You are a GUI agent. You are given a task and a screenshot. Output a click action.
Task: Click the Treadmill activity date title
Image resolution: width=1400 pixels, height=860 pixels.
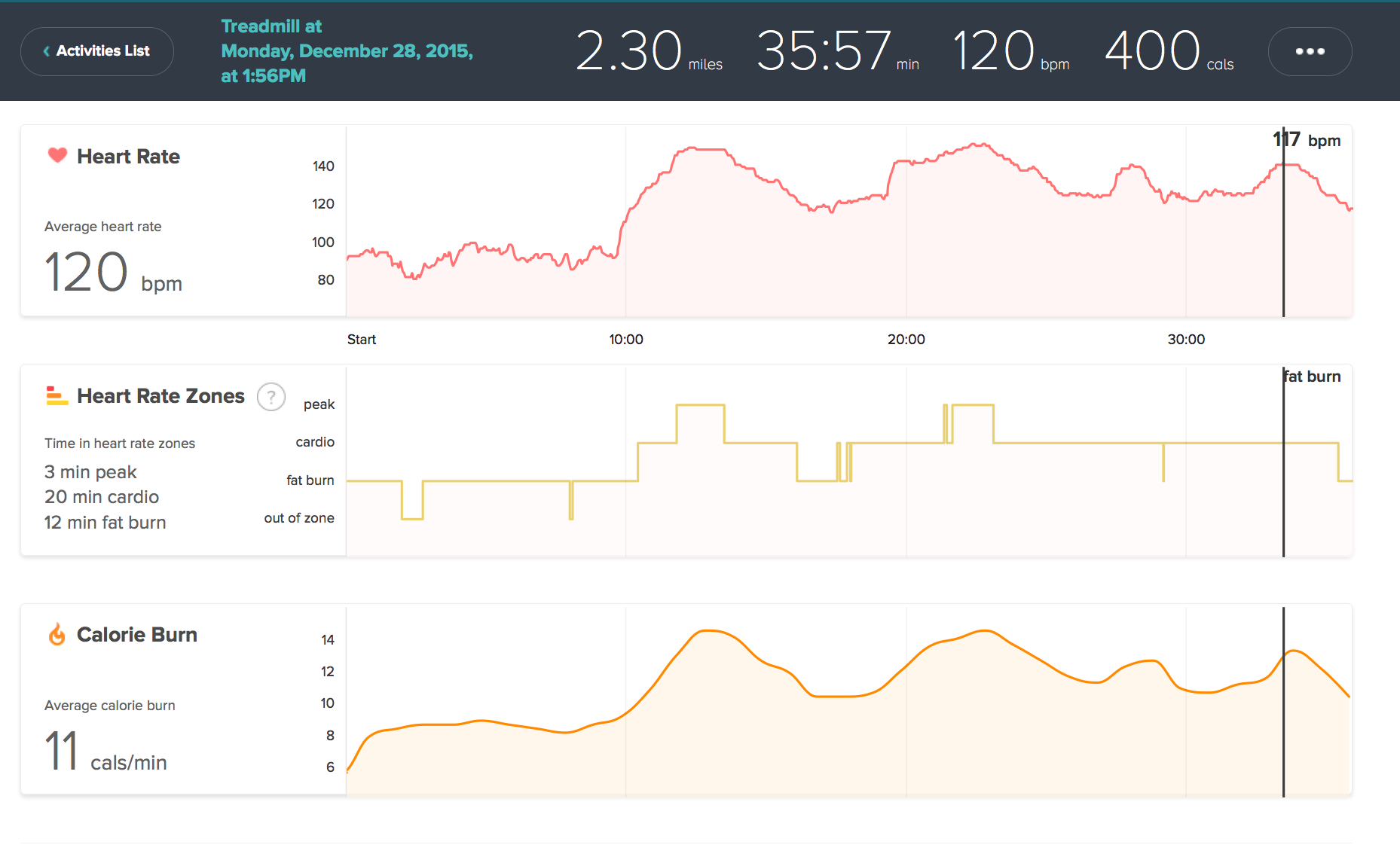(x=347, y=51)
